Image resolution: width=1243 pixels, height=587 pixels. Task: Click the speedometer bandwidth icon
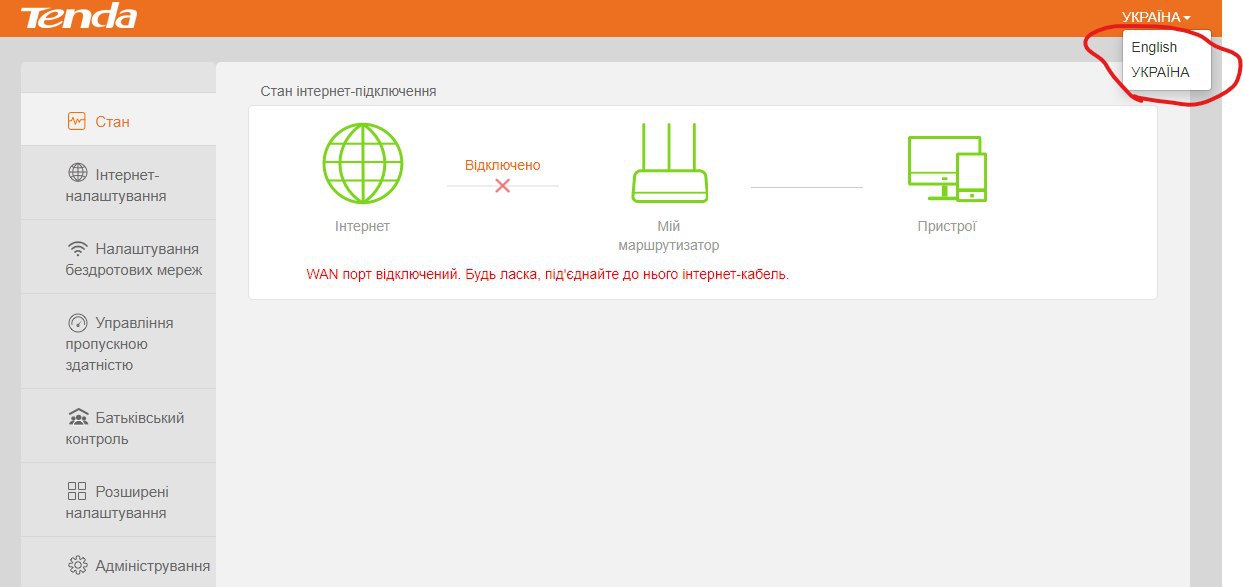[x=77, y=323]
